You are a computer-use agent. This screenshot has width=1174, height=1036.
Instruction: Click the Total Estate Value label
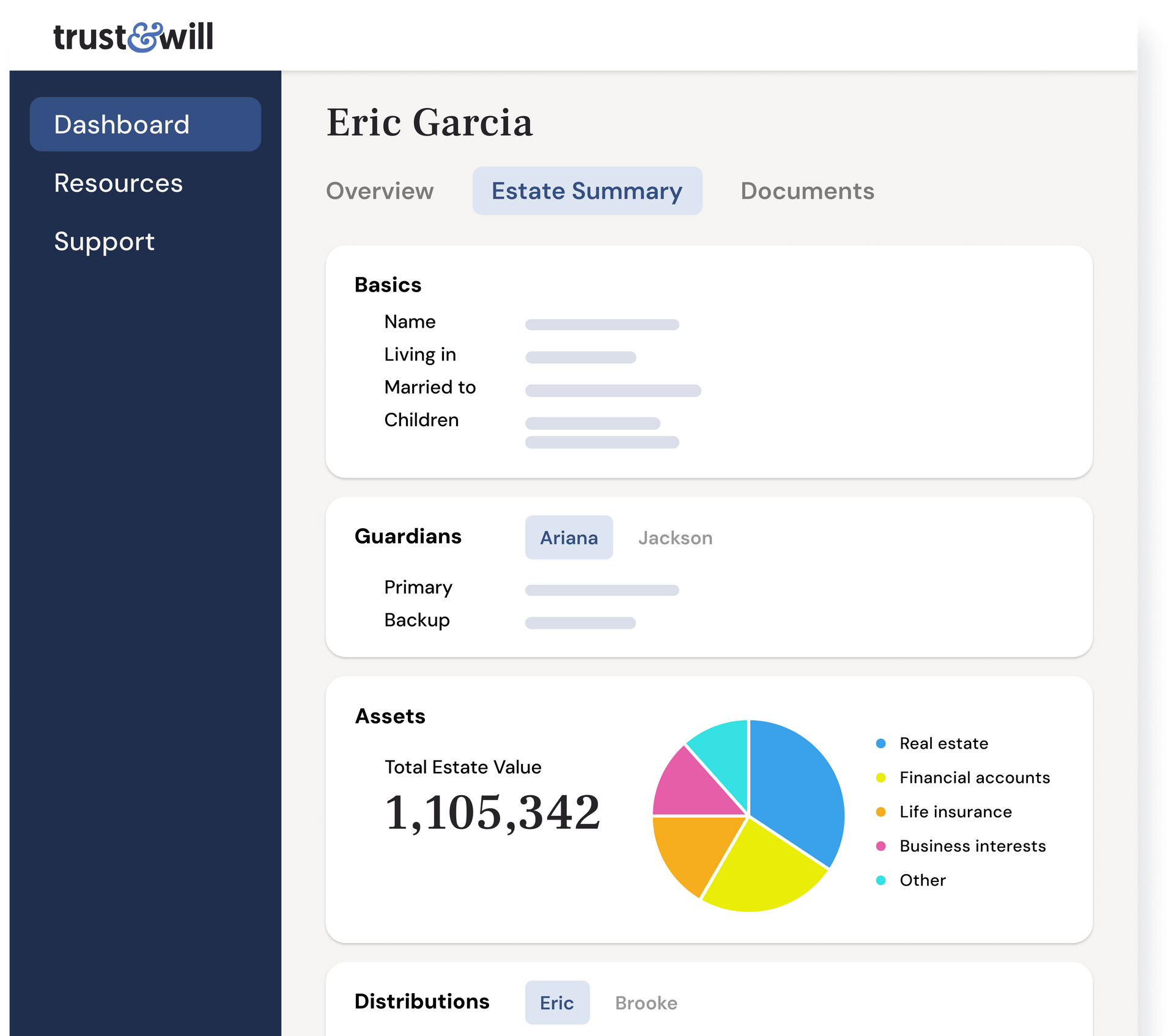pyautogui.click(x=463, y=767)
